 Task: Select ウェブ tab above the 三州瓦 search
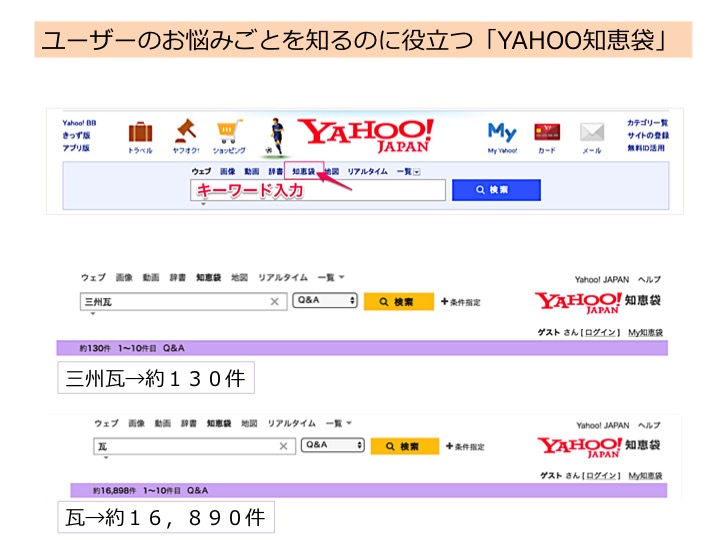(x=93, y=277)
